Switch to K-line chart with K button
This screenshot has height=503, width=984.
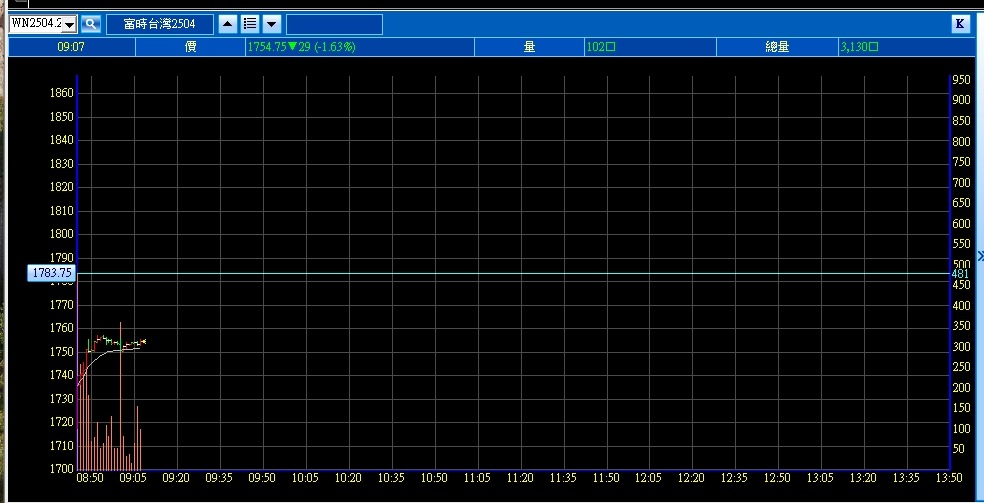(x=960, y=23)
